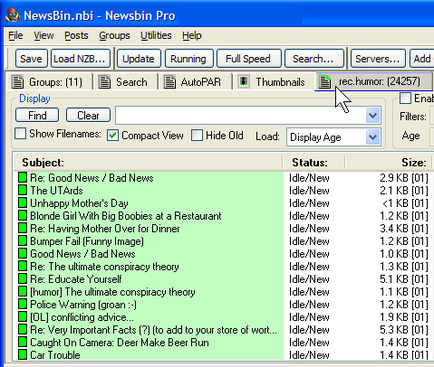Viewport: 434px width, 367px height.
Task: Select the rec.humor: (24257) tab
Action: coord(373,81)
